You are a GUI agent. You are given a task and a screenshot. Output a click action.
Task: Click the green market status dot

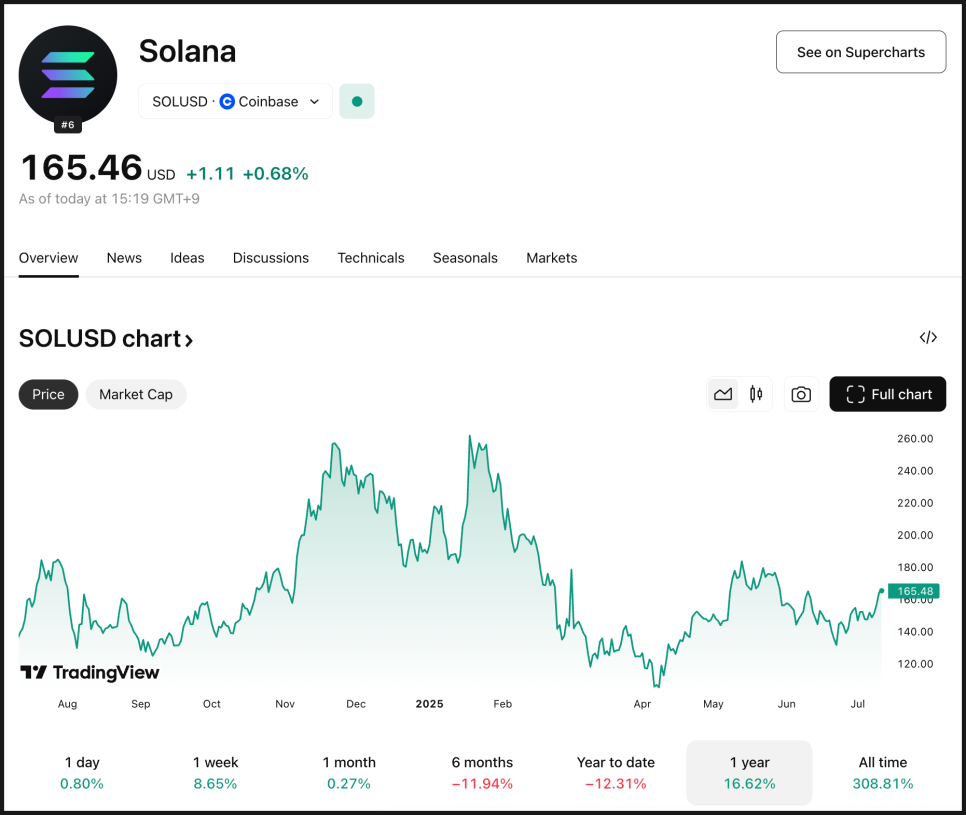click(357, 101)
